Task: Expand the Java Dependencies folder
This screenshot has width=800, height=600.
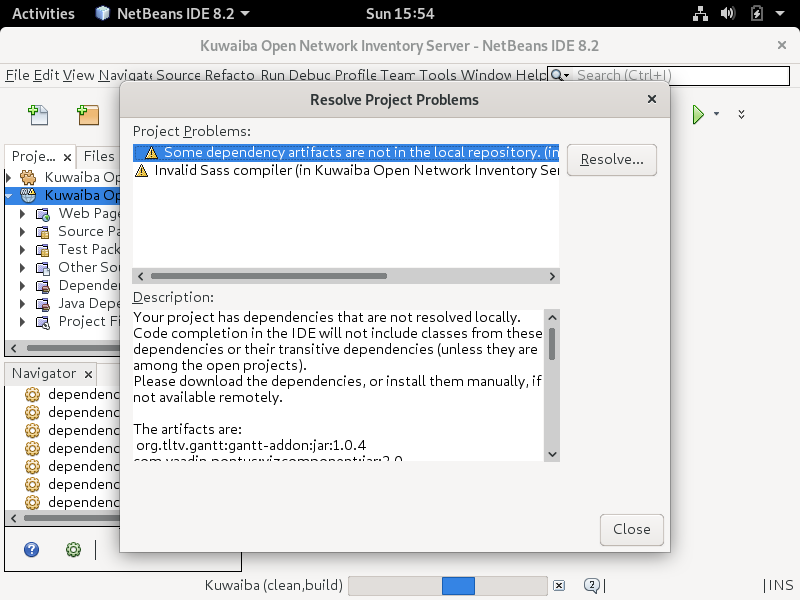Action: coord(22,304)
